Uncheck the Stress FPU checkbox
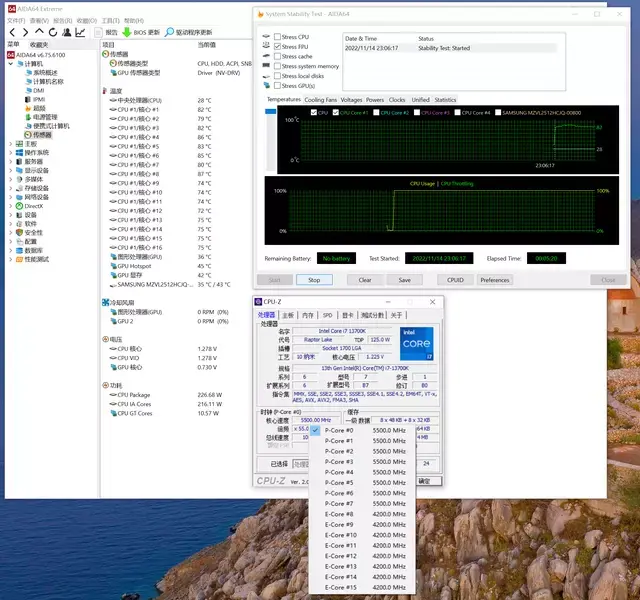640x600 pixels. click(x=278, y=47)
